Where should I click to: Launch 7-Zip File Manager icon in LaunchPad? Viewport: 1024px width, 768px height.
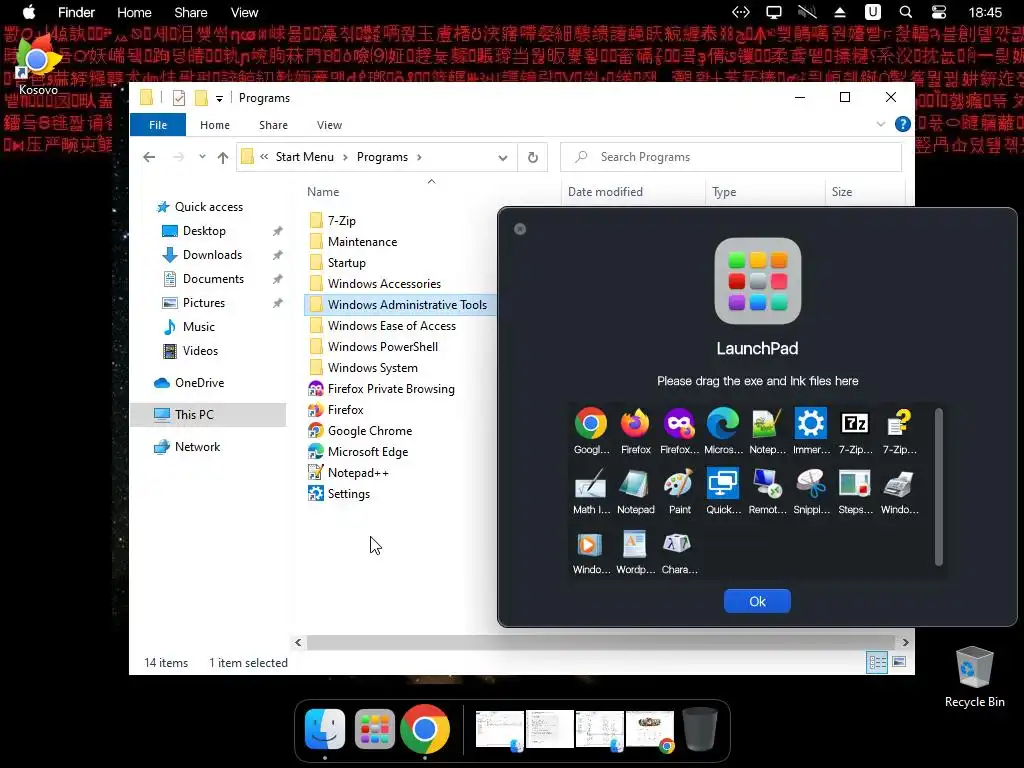pos(855,424)
